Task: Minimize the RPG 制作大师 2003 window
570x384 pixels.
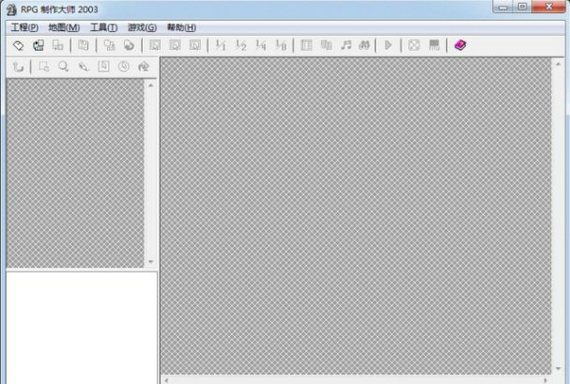Action: coord(503,7)
